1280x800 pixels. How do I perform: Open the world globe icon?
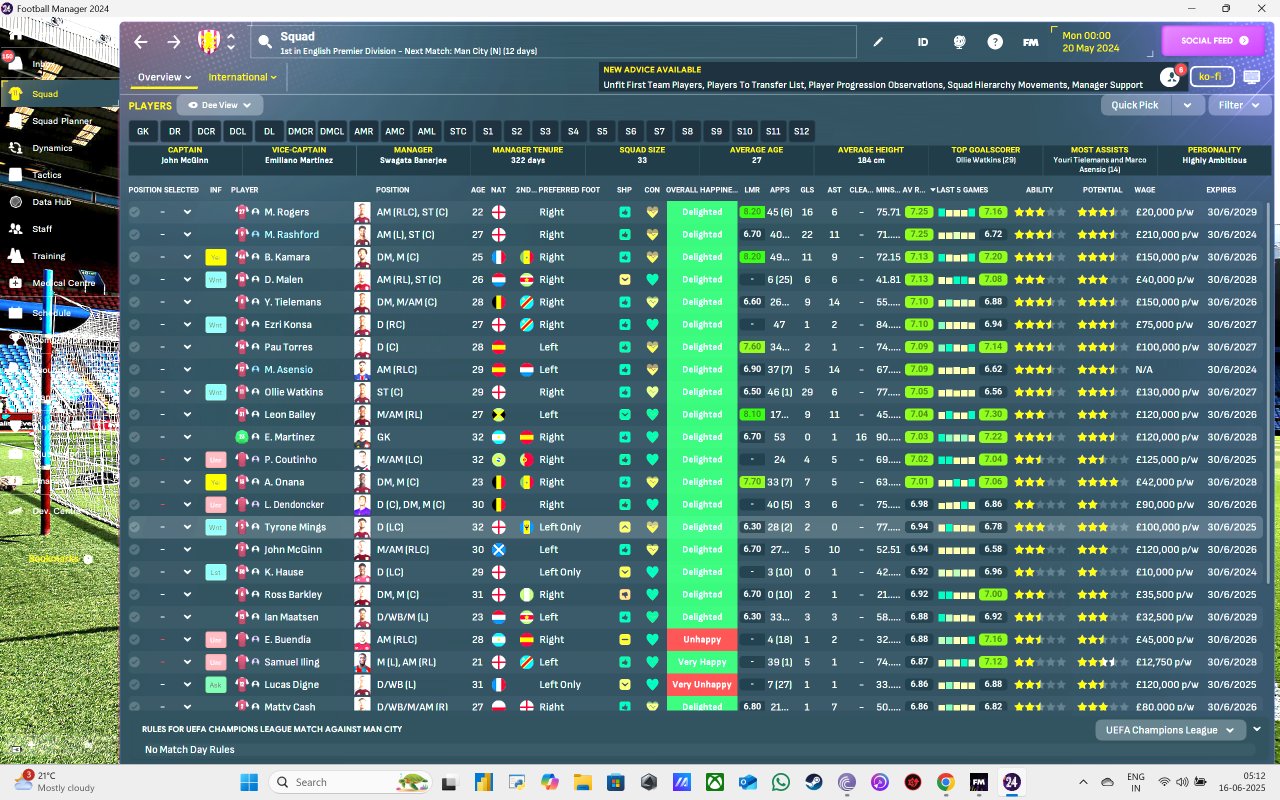(959, 42)
